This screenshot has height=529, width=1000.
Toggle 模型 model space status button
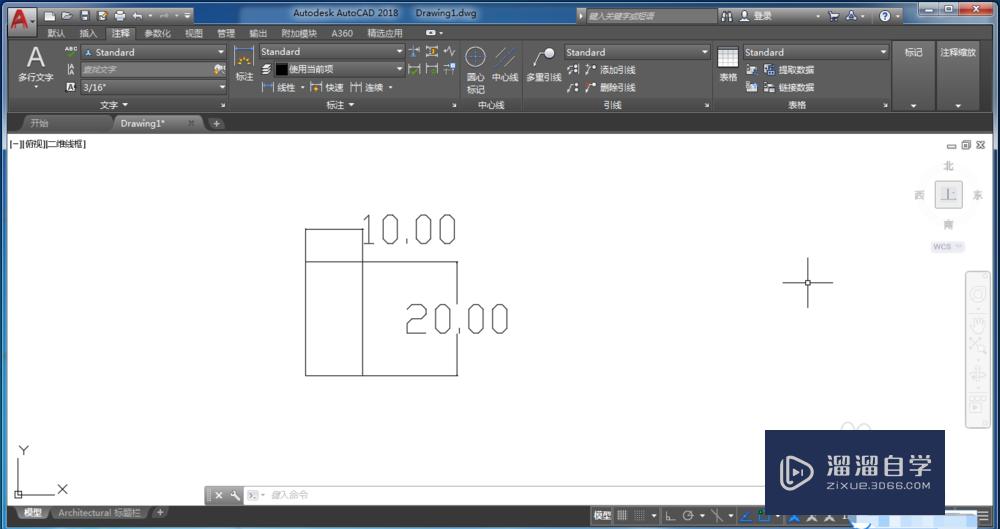[x=602, y=515]
